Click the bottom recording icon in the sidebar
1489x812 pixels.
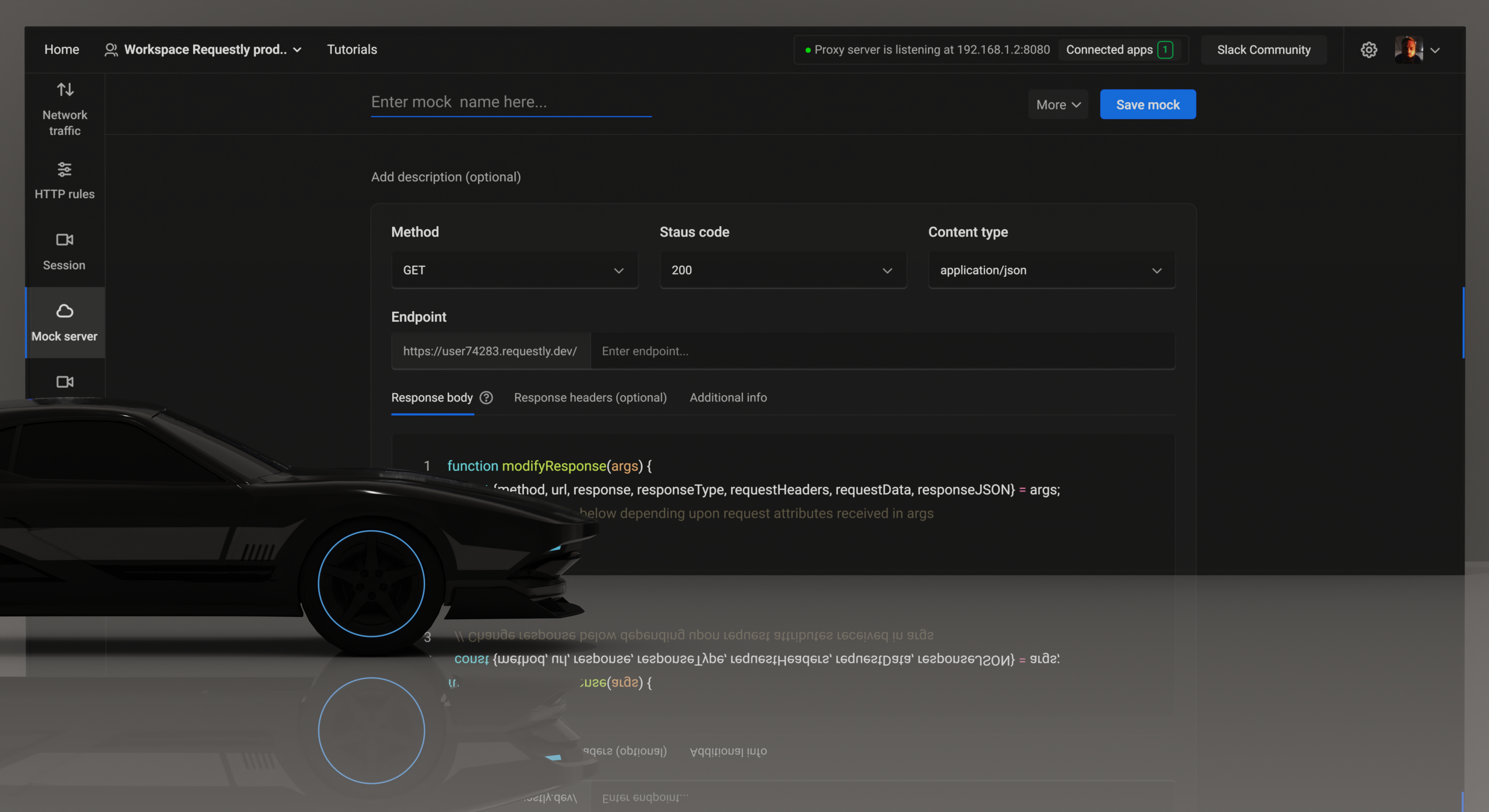tap(64, 382)
